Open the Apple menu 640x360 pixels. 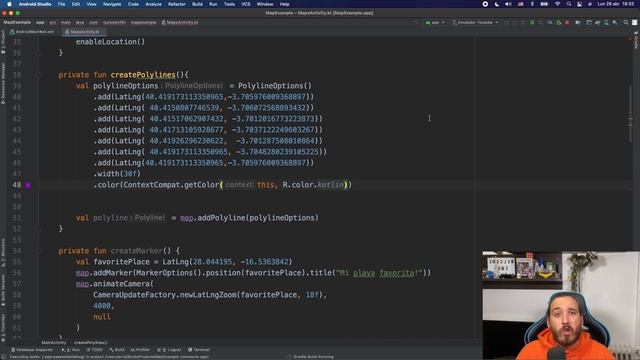9,4
